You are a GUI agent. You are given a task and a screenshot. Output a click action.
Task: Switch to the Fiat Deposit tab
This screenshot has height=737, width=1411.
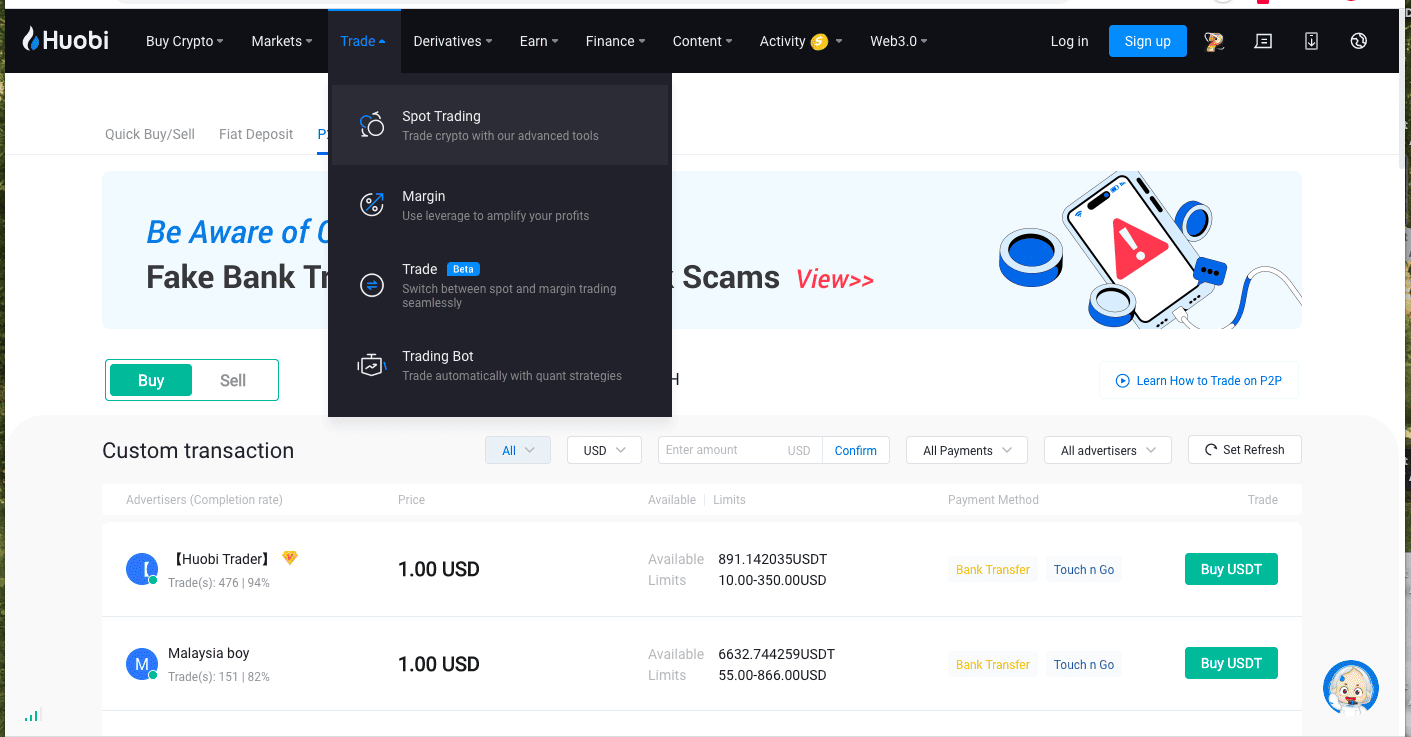tap(256, 134)
